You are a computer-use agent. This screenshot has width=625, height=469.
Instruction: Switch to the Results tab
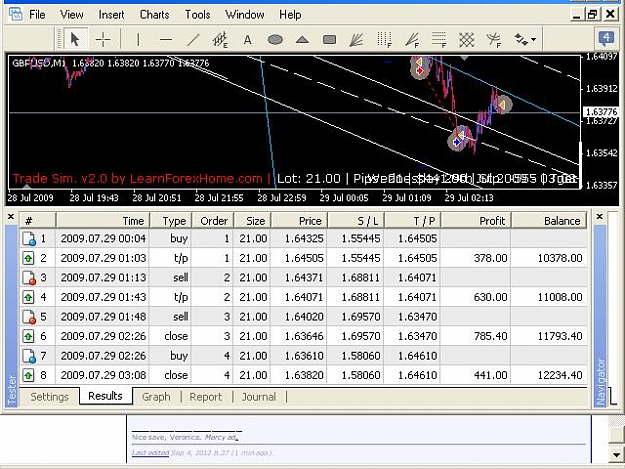(105, 396)
